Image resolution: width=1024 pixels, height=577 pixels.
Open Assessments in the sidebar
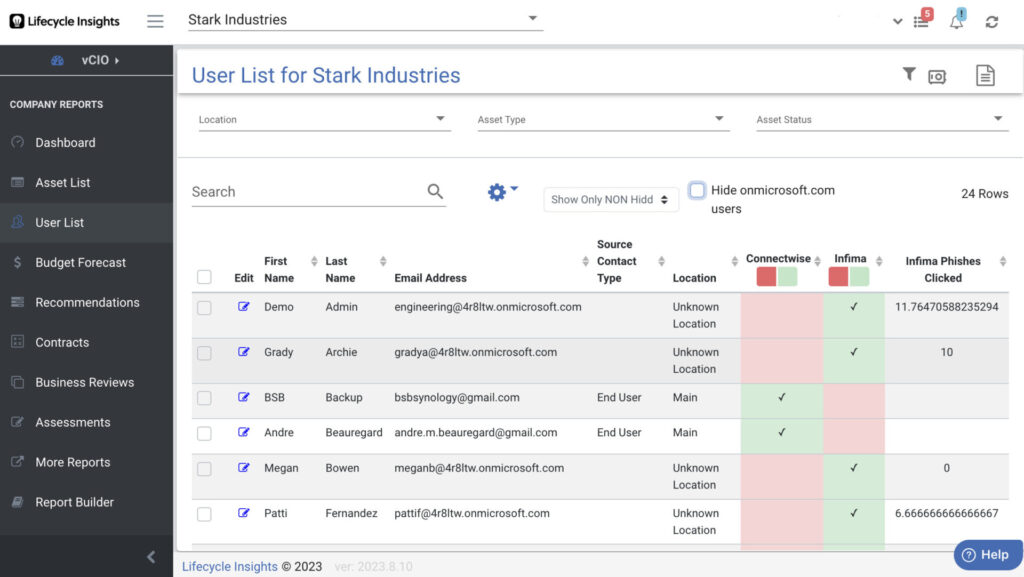(x=86, y=422)
